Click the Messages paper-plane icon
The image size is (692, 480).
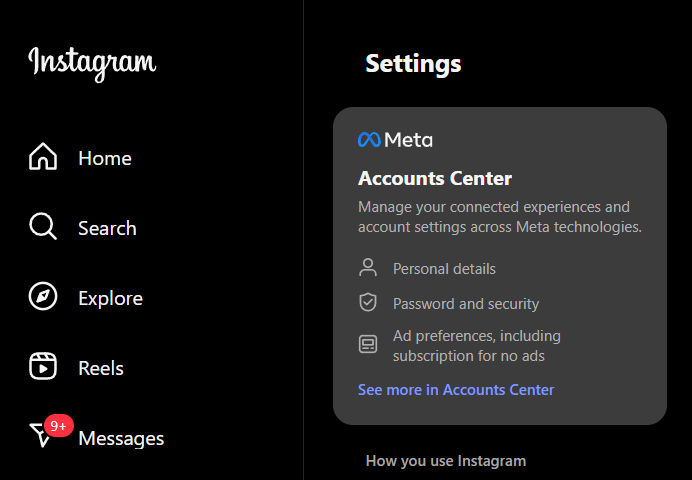coord(40,436)
